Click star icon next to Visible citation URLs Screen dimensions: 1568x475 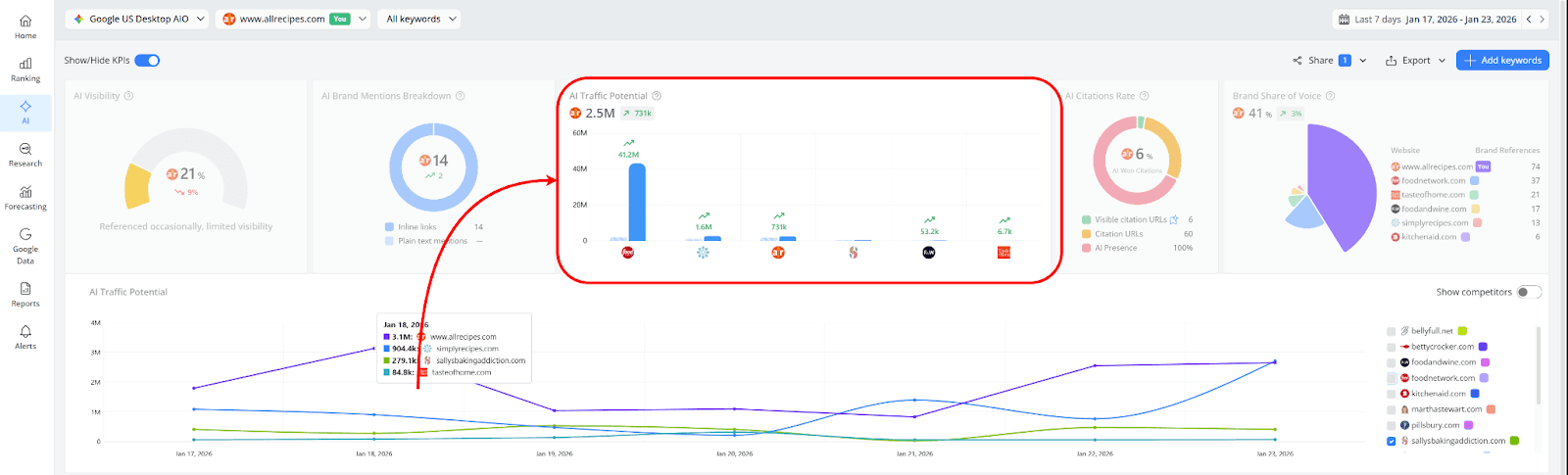coord(1174,219)
